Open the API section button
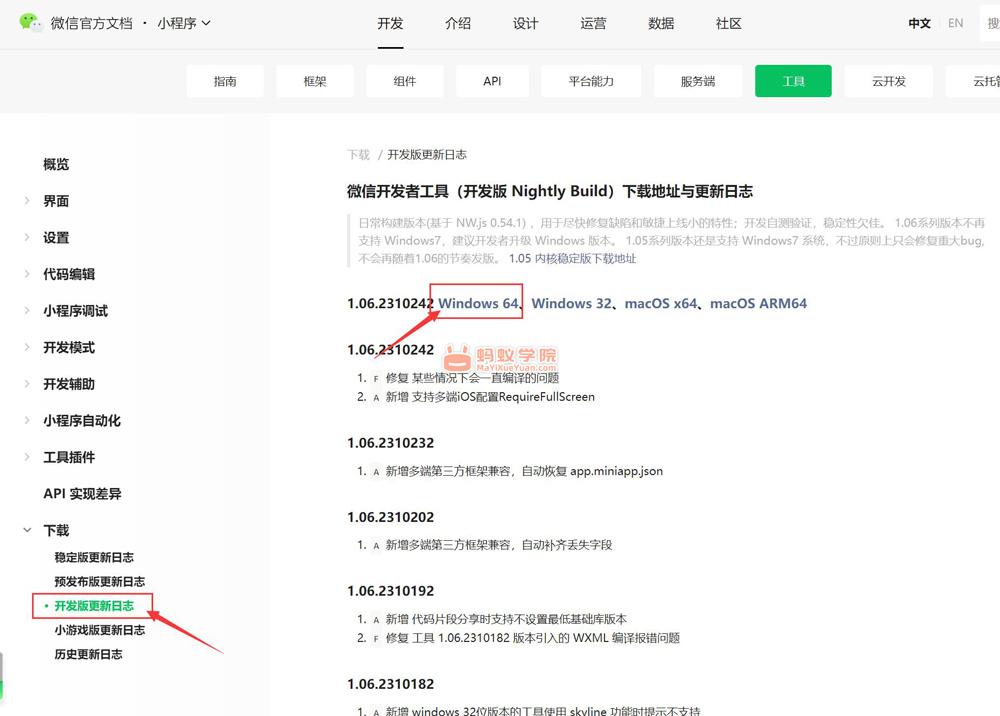The width and height of the screenshot is (1000, 716). pyautogui.click(x=492, y=81)
